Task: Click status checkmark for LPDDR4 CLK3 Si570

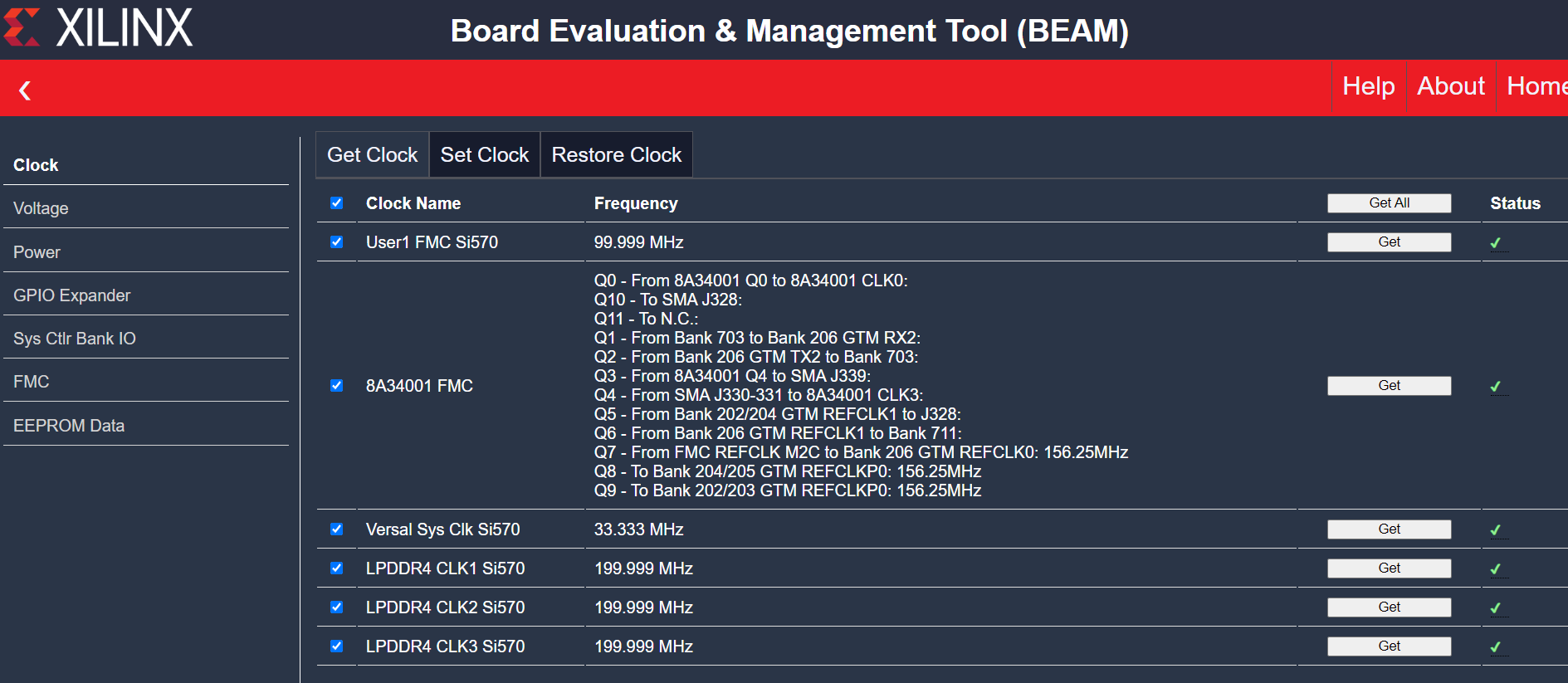Action: coord(1495,647)
